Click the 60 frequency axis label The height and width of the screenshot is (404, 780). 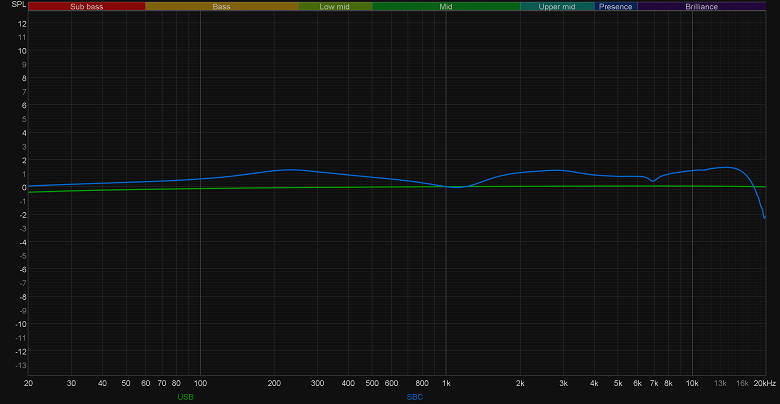click(x=145, y=383)
